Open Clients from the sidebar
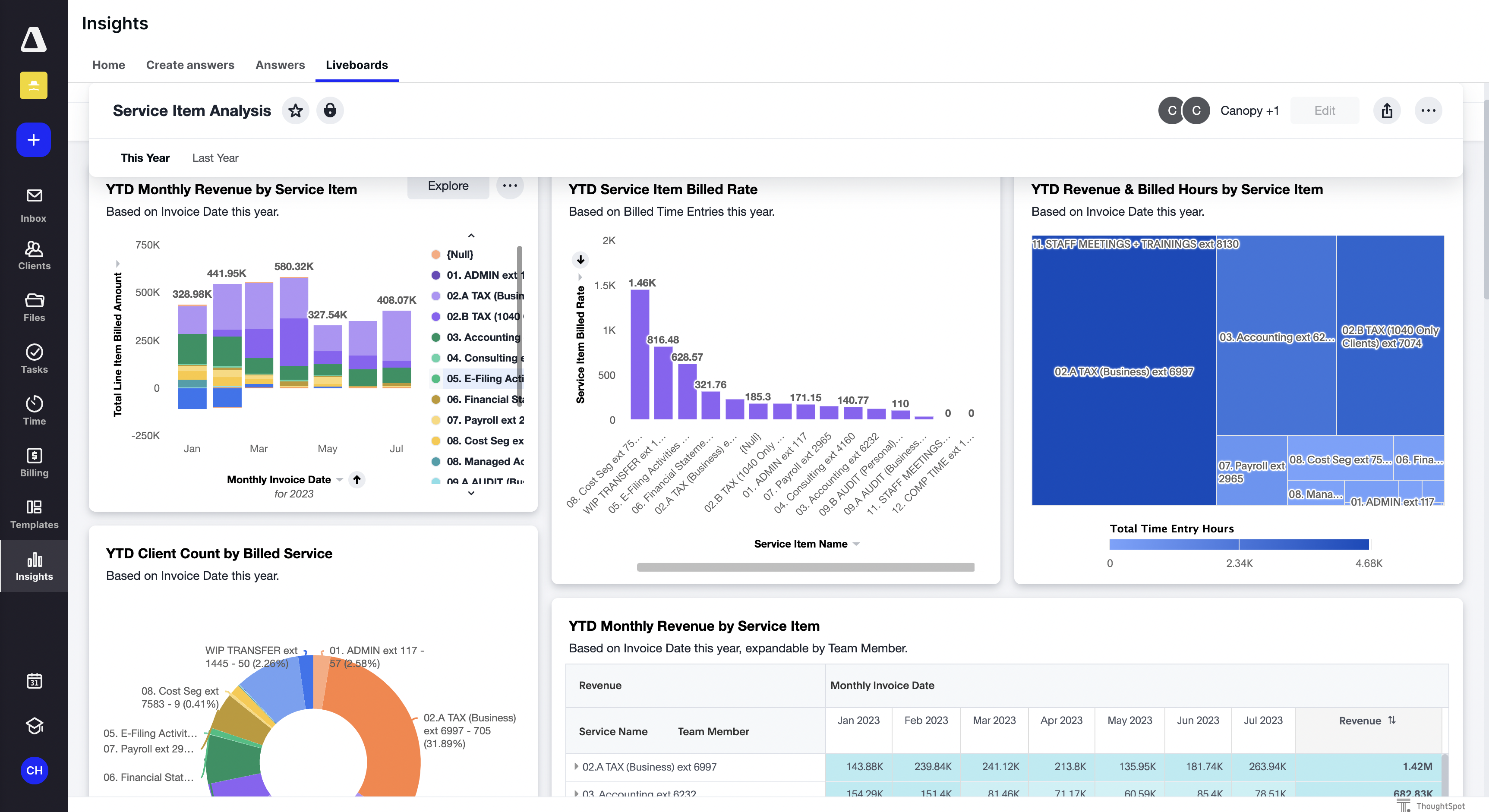This screenshot has width=1489, height=812. pos(34,255)
